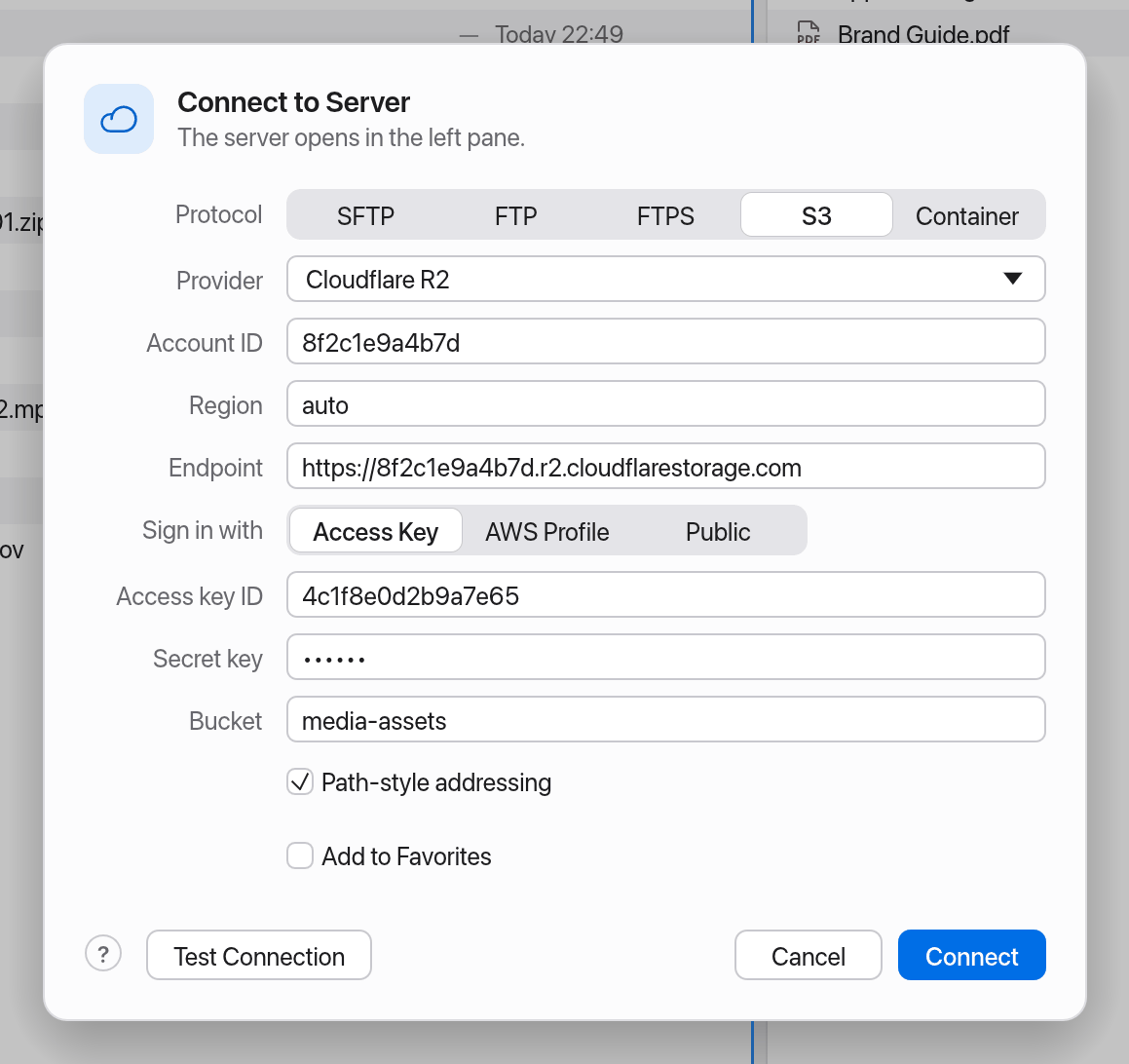
Task: Choose the S3 protocol tab
Action: [816, 215]
